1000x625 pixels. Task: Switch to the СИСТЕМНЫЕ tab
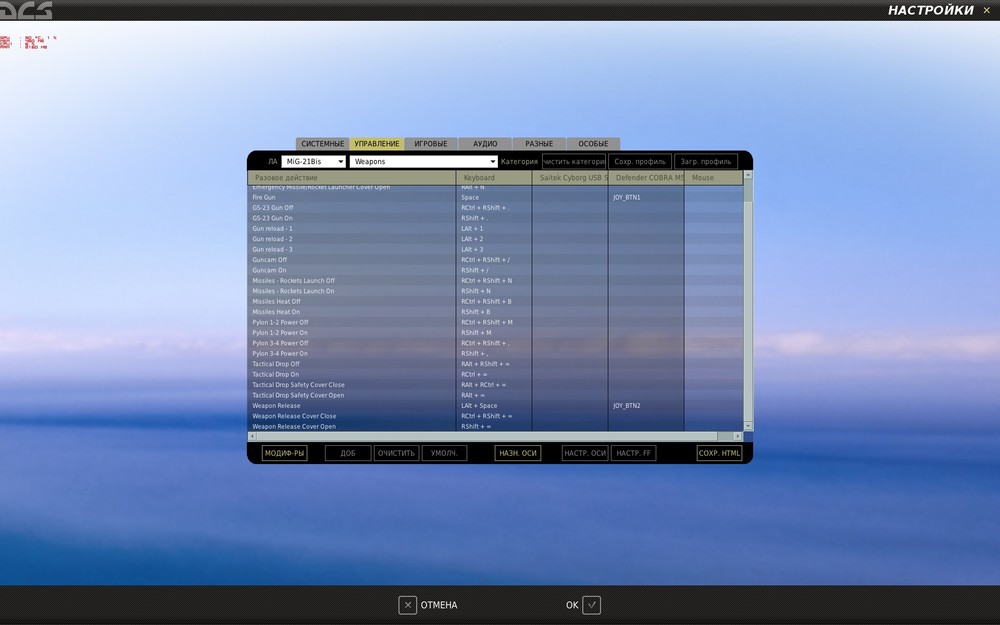point(323,143)
